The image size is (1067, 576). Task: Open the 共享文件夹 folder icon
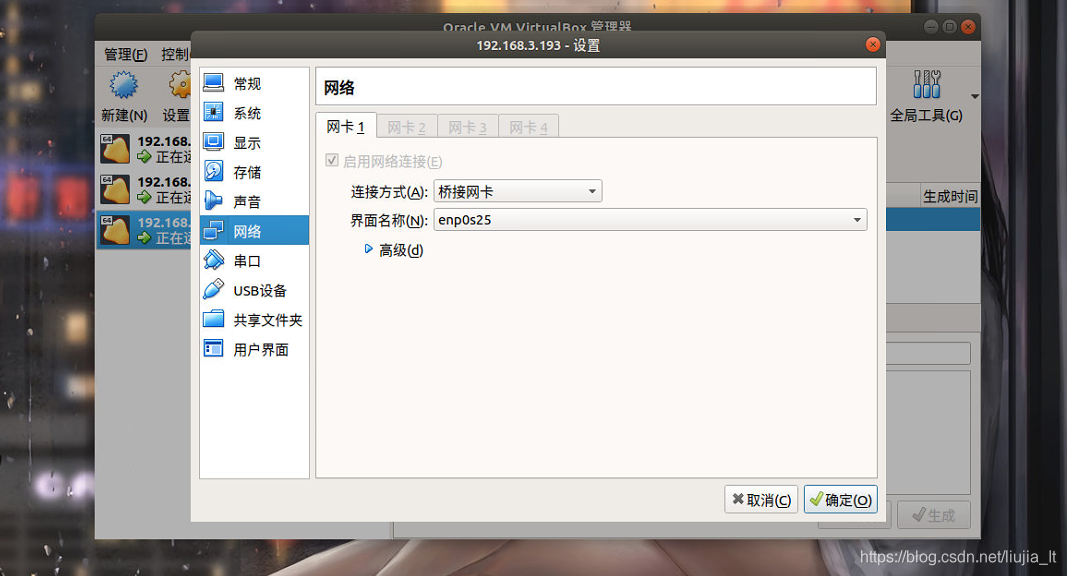coord(214,319)
